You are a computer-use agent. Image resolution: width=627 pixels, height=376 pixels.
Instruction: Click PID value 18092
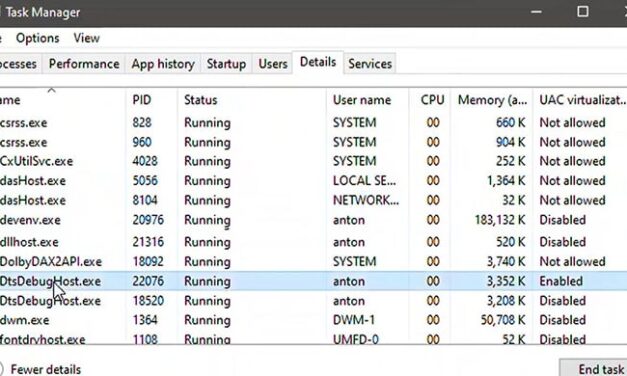click(x=148, y=262)
